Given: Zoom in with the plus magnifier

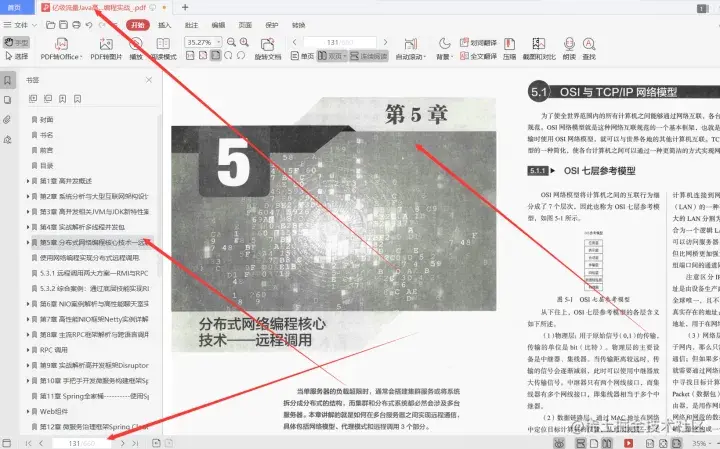Looking at the screenshot, I should [x=244, y=42].
